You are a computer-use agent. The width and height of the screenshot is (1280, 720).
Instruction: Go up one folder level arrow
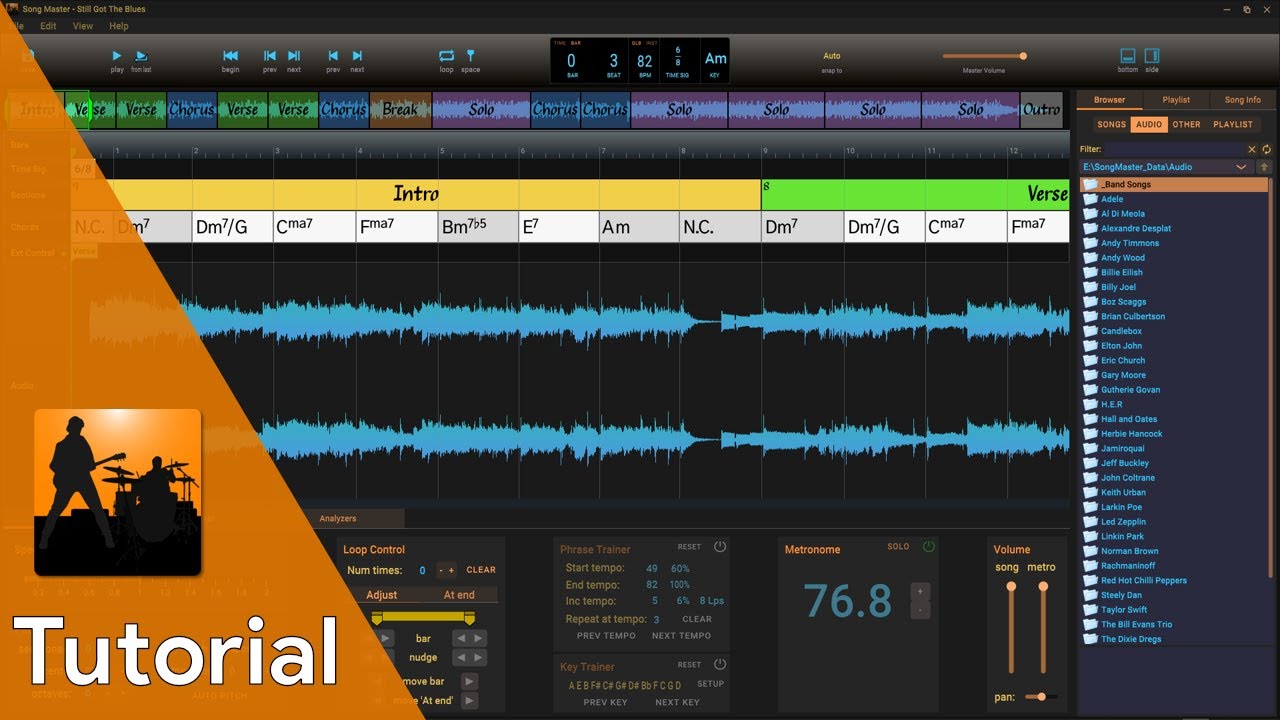tap(1264, 167)
